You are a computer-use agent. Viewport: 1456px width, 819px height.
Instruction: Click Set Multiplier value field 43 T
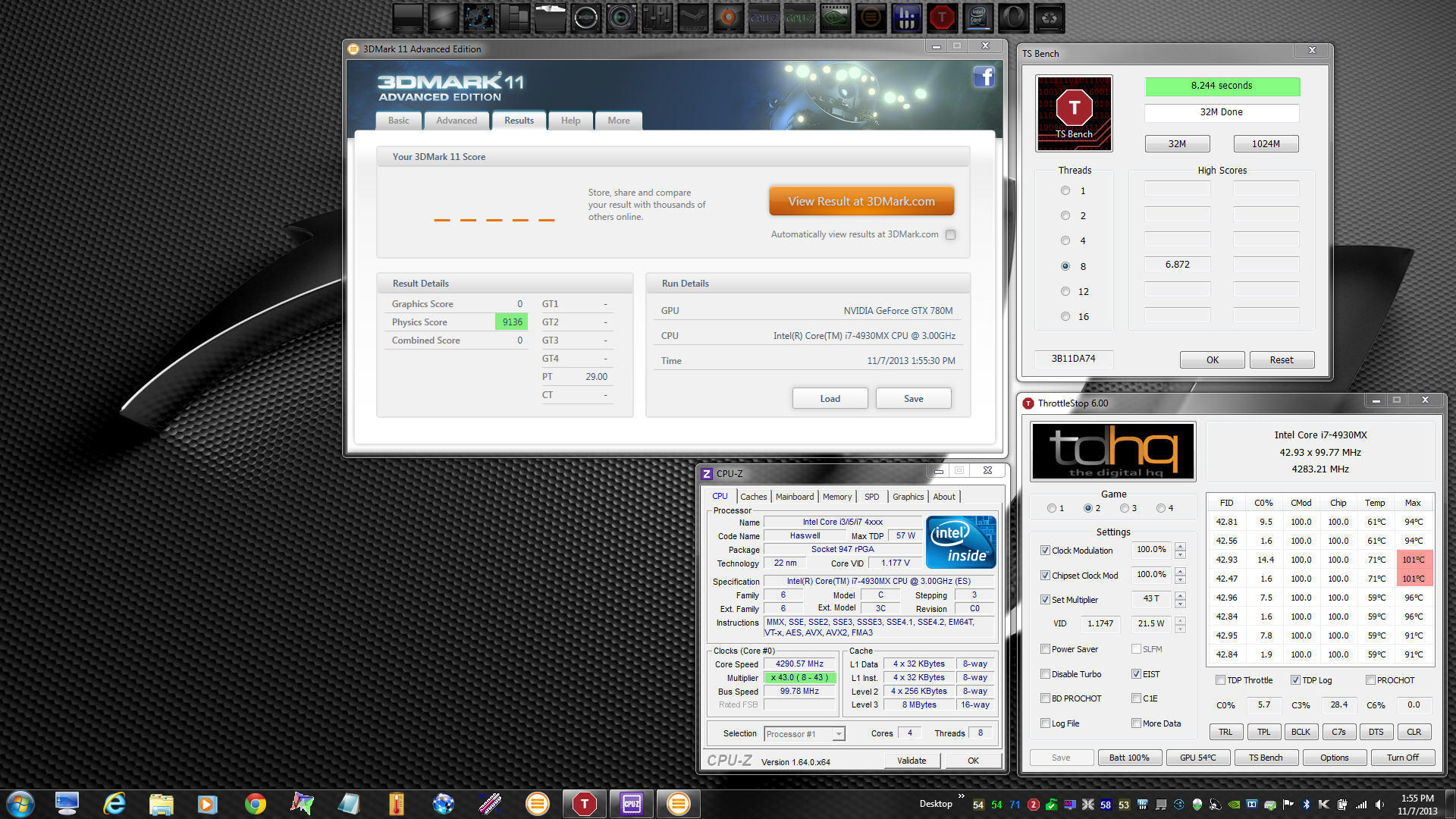pos(1151,599)
